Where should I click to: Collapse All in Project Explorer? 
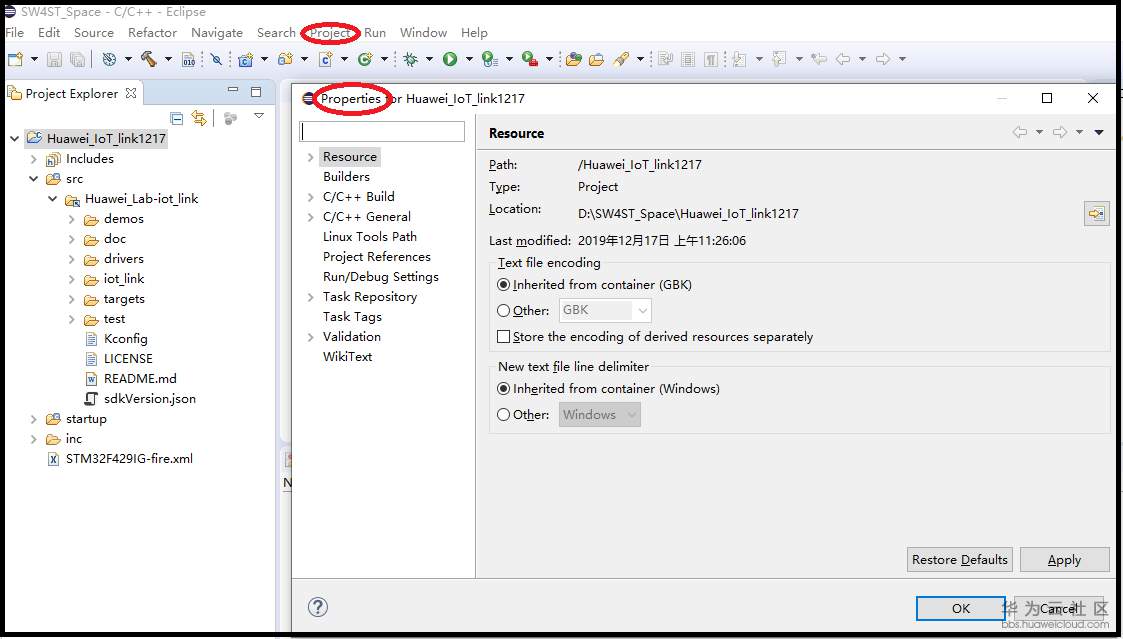click(177, 118)
